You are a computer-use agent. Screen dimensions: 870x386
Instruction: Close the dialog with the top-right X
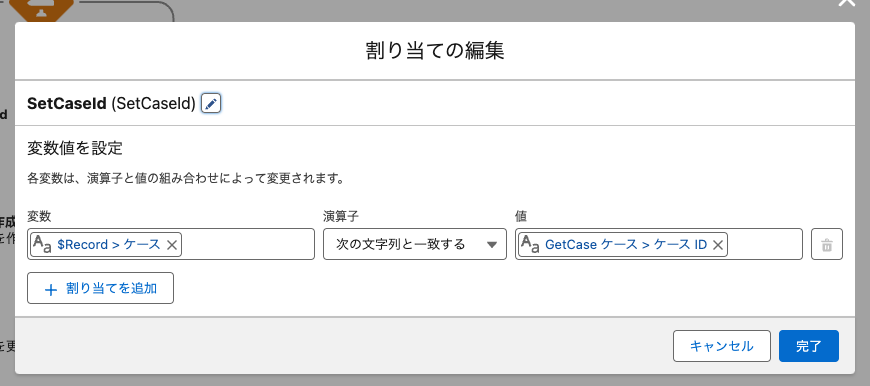tap(846, 2)
